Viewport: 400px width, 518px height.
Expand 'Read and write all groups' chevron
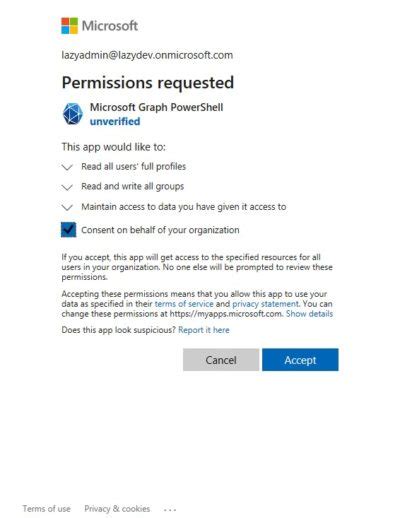[x=67, y=187]
